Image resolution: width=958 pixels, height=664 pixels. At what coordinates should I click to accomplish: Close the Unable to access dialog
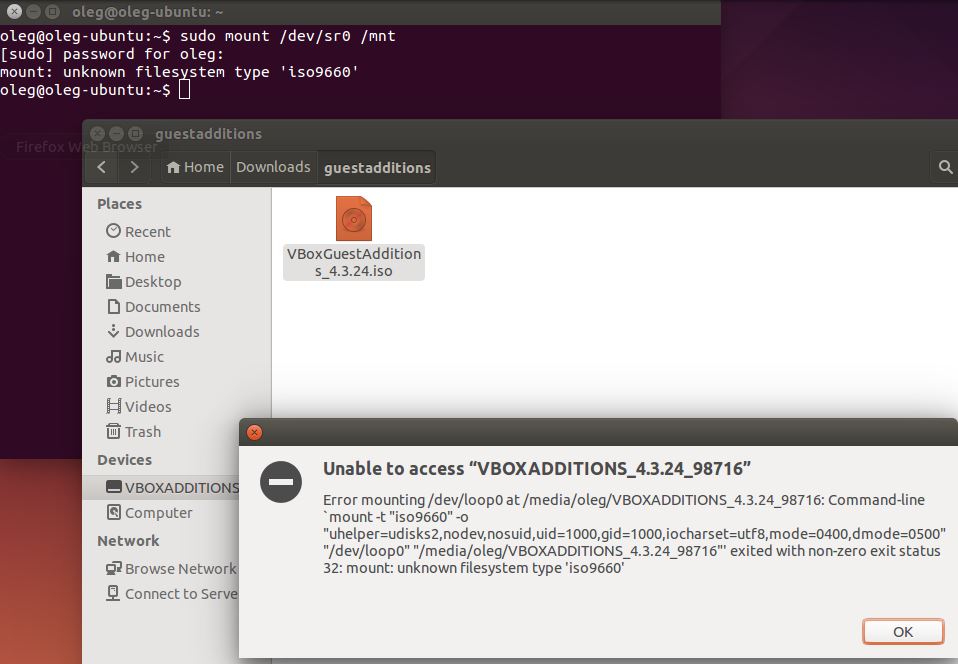(254, 432)
